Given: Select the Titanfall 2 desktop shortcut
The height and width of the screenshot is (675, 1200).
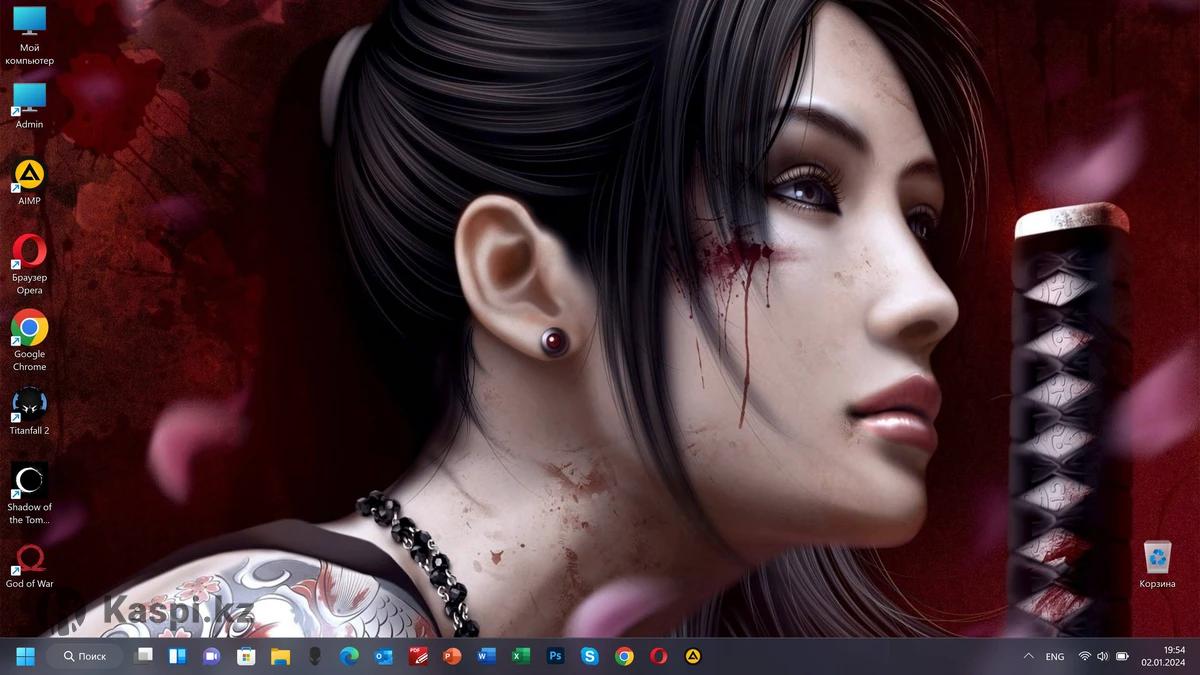Looking at the screenshot, I should (x=29, y=411).
